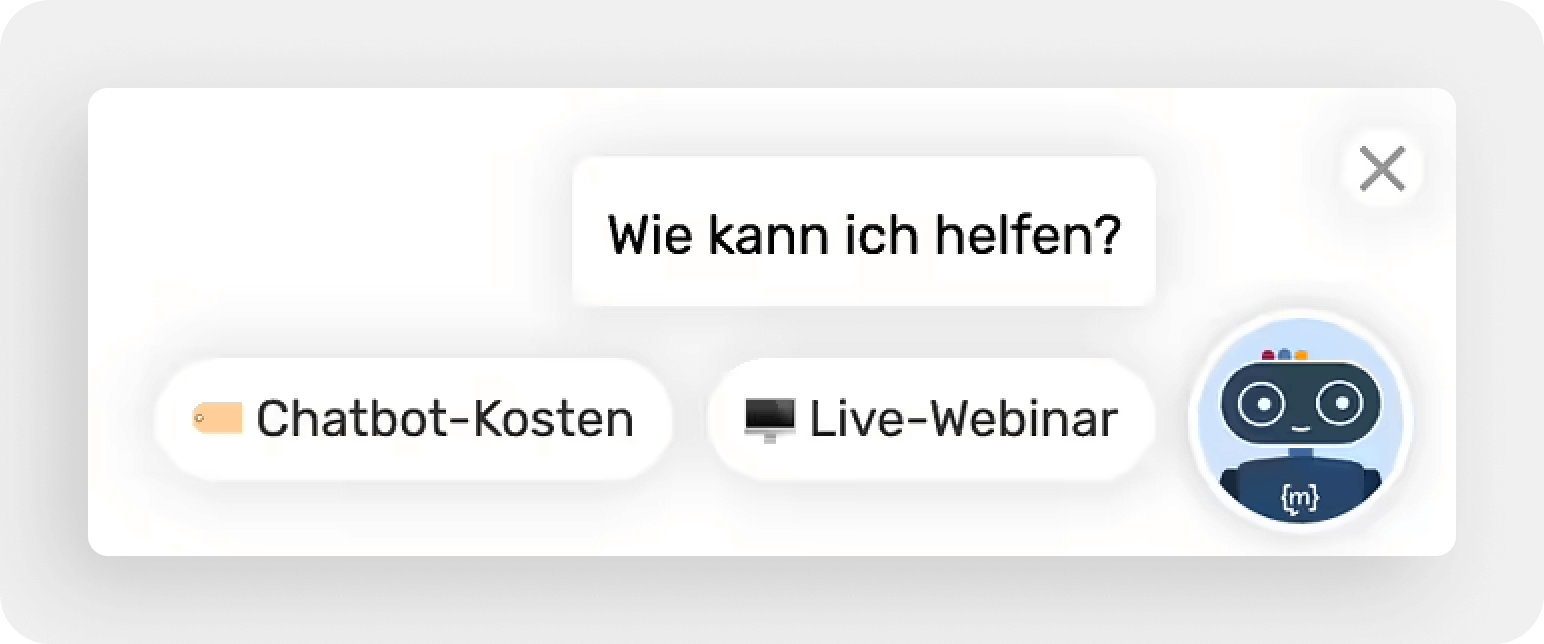Screen dimensions: 1544x644
Task: Click the empty white area left of the greeting
Action: 330,230
